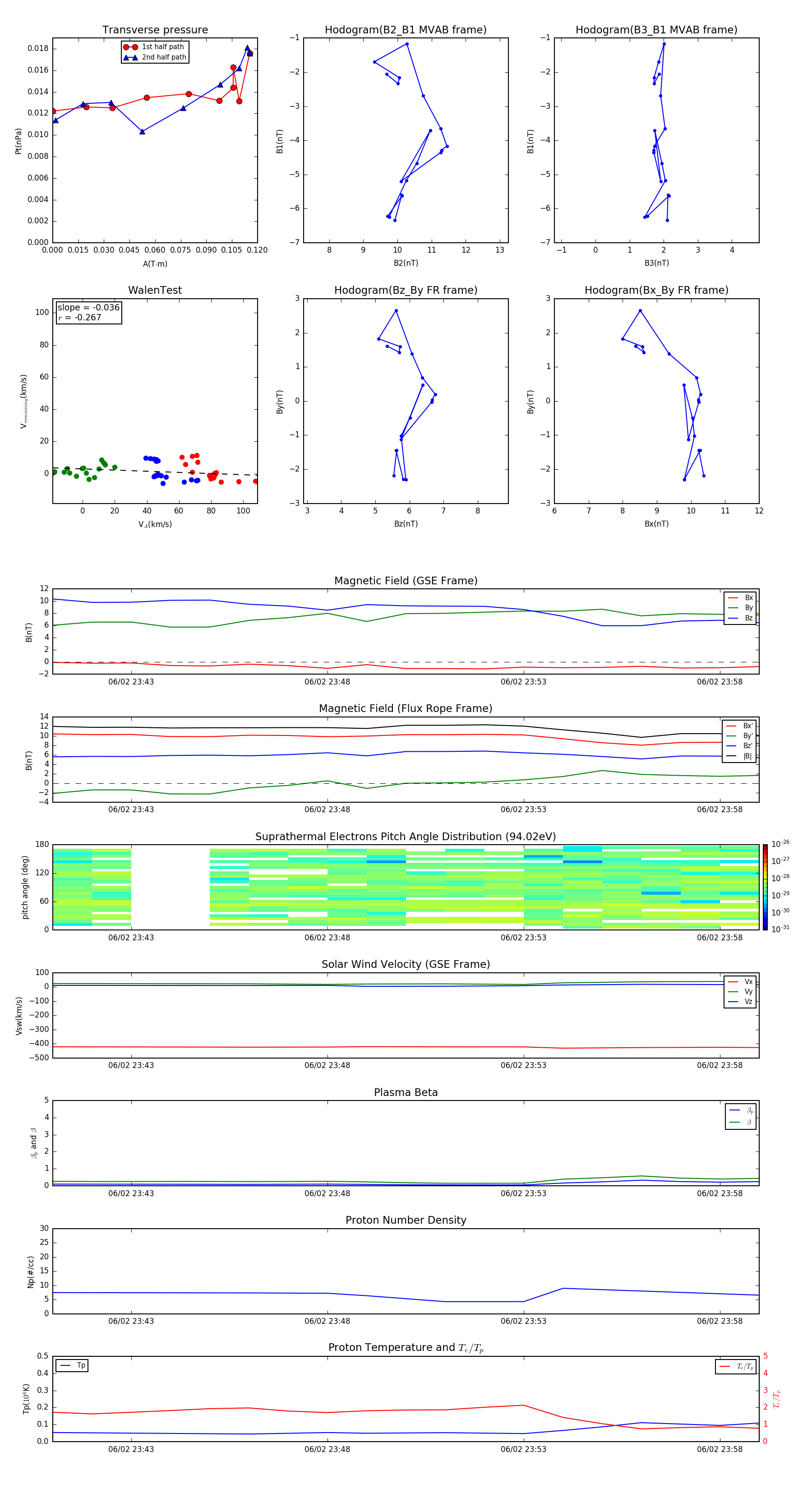Select the Bz entry in GSE magnetic field legend
Viewport: 812px width, 1489px height.
(740, 618)
